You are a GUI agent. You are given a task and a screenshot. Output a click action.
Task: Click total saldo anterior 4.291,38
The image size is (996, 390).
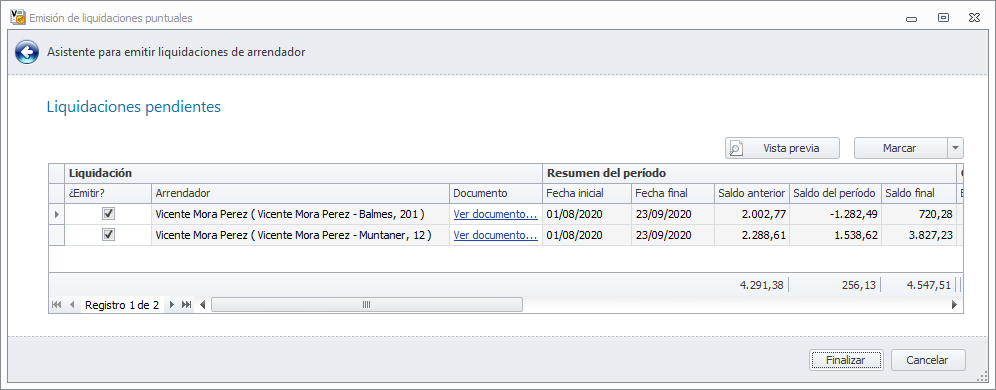(x=762, y=285)
